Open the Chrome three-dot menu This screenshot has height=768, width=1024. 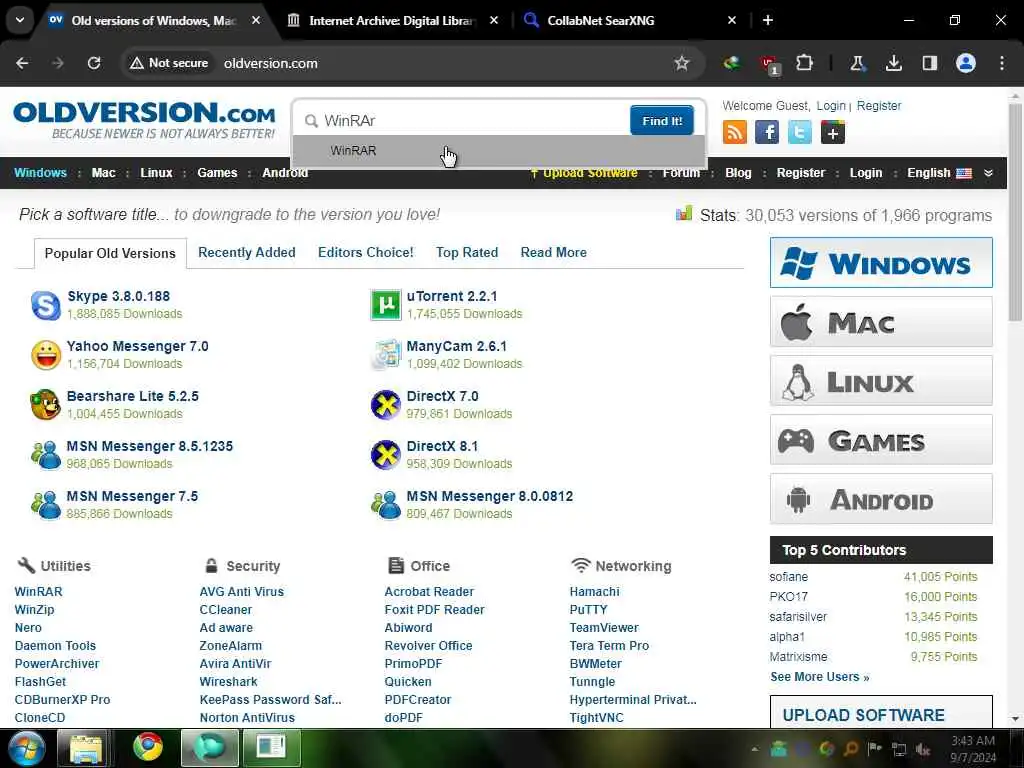[x=1002, y=63]
